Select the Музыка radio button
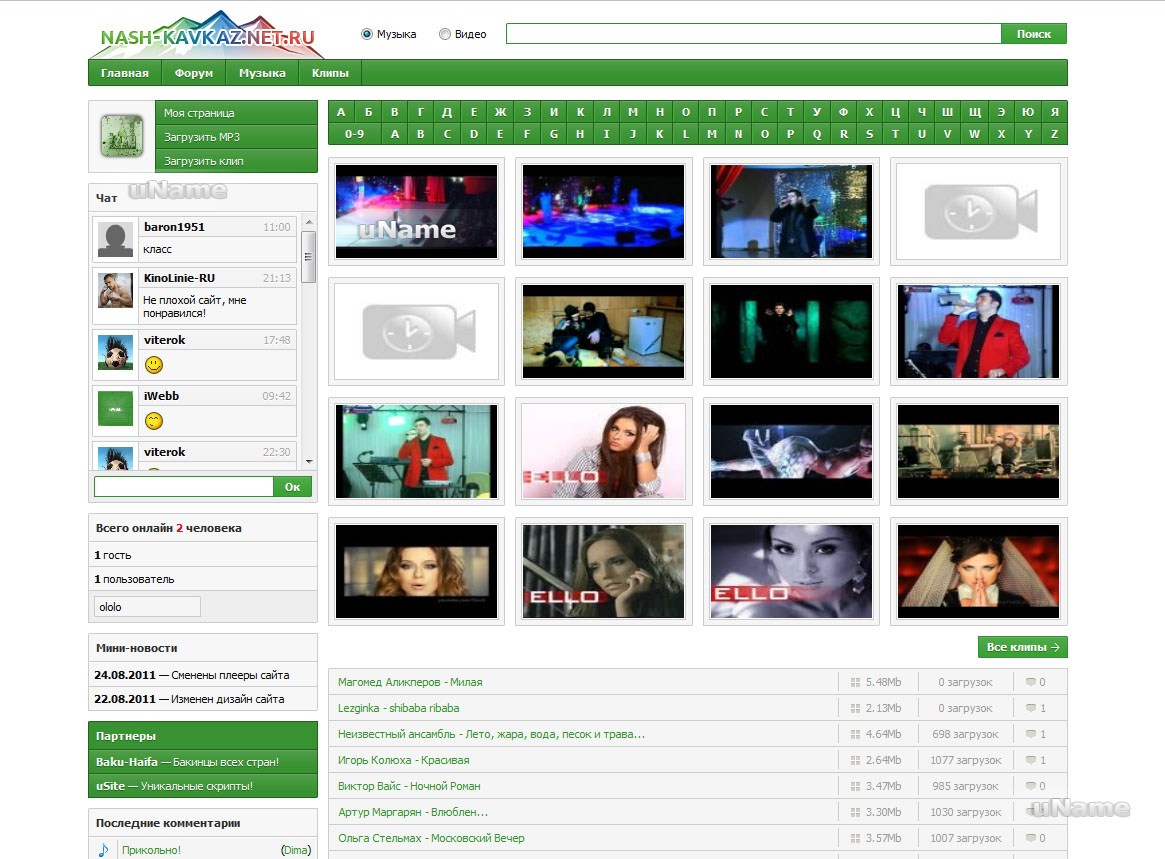This screenshot has width=1165, height=859. [x=366, y=34]
